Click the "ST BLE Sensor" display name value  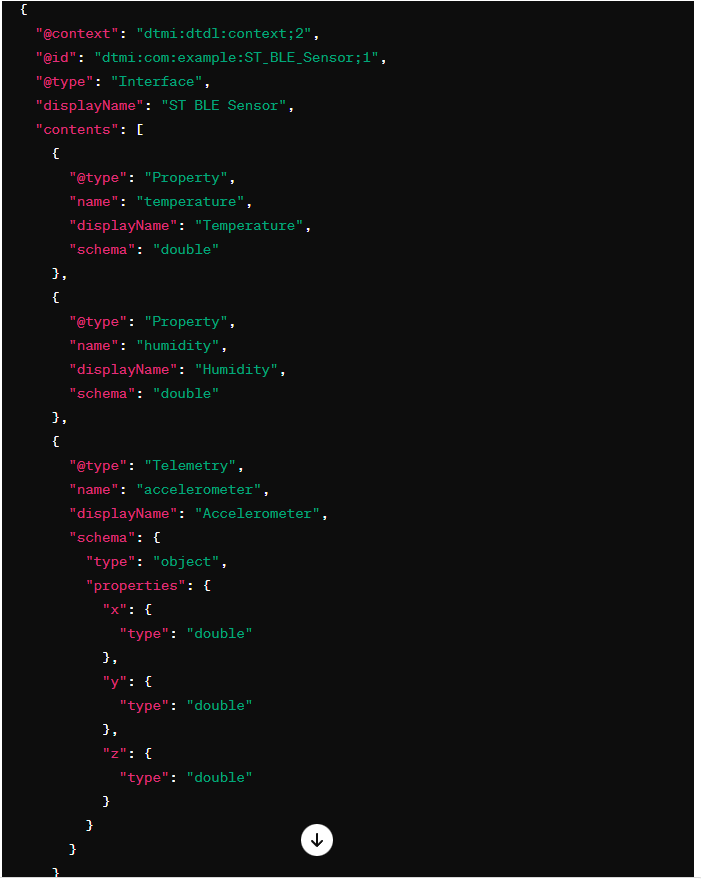[x=224, y=106]
